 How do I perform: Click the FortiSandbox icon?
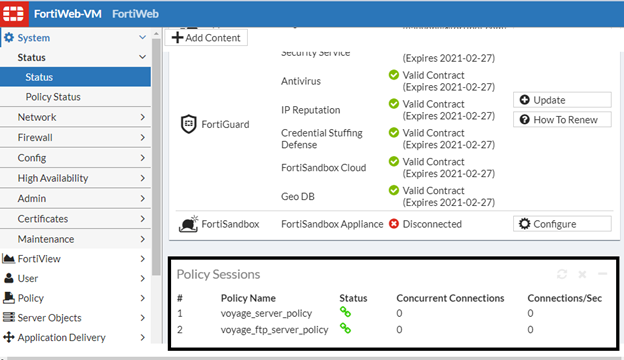click(x=189, y=224)
